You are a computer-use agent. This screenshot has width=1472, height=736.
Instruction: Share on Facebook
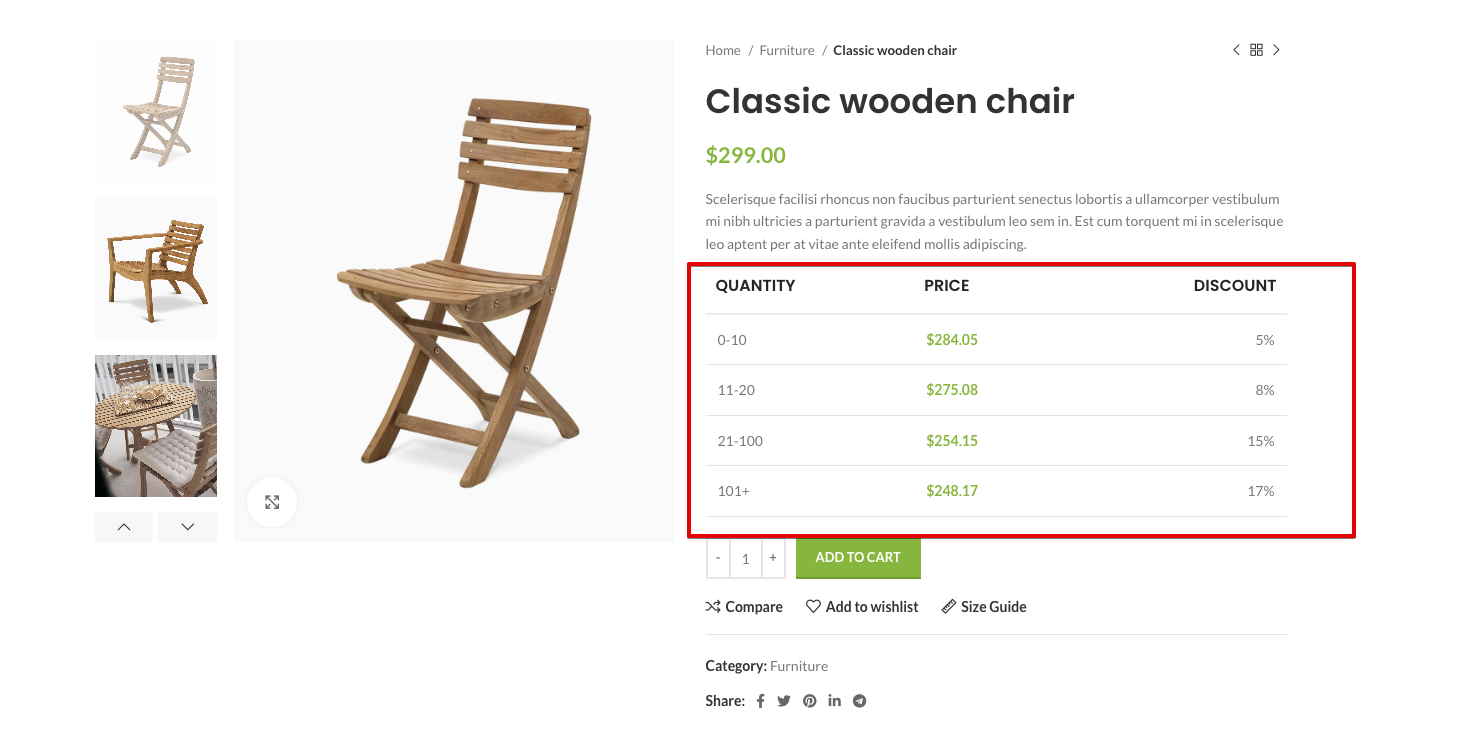[760, 701]
